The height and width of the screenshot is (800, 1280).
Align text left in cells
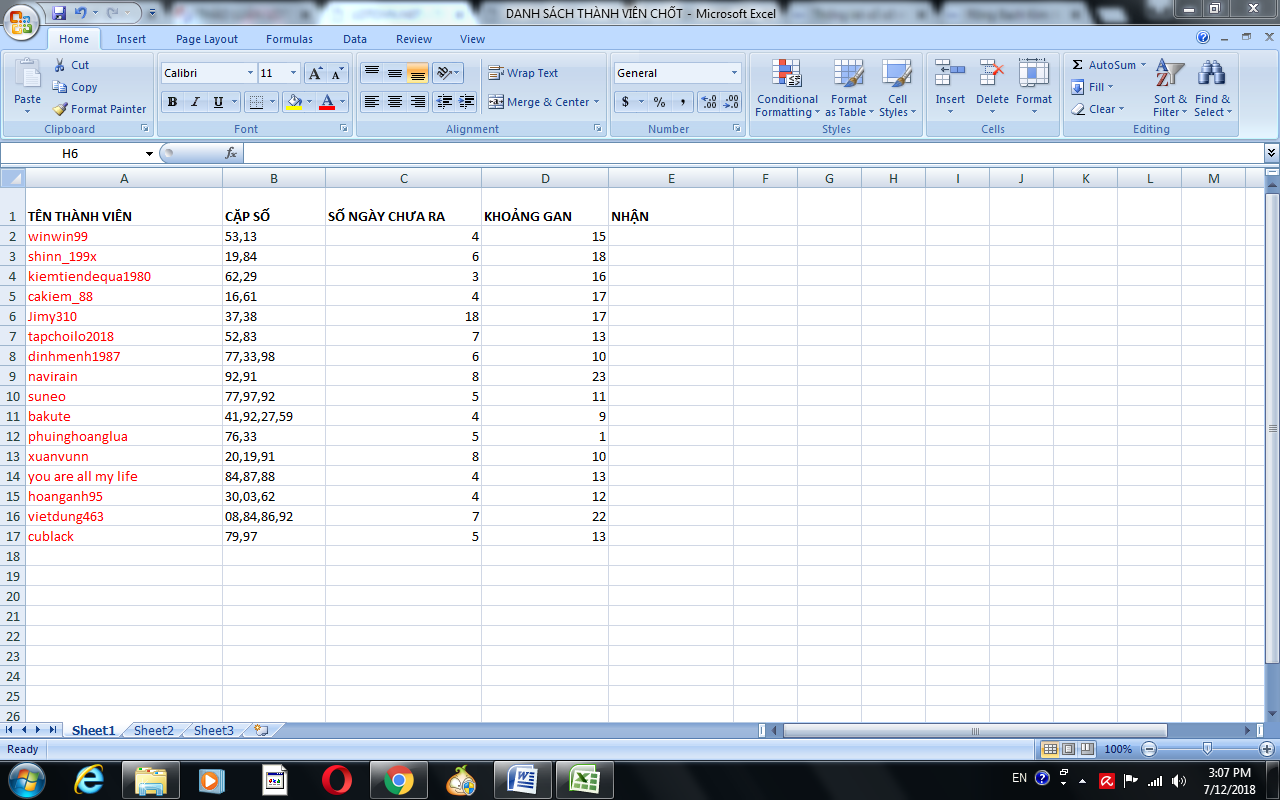371,102
